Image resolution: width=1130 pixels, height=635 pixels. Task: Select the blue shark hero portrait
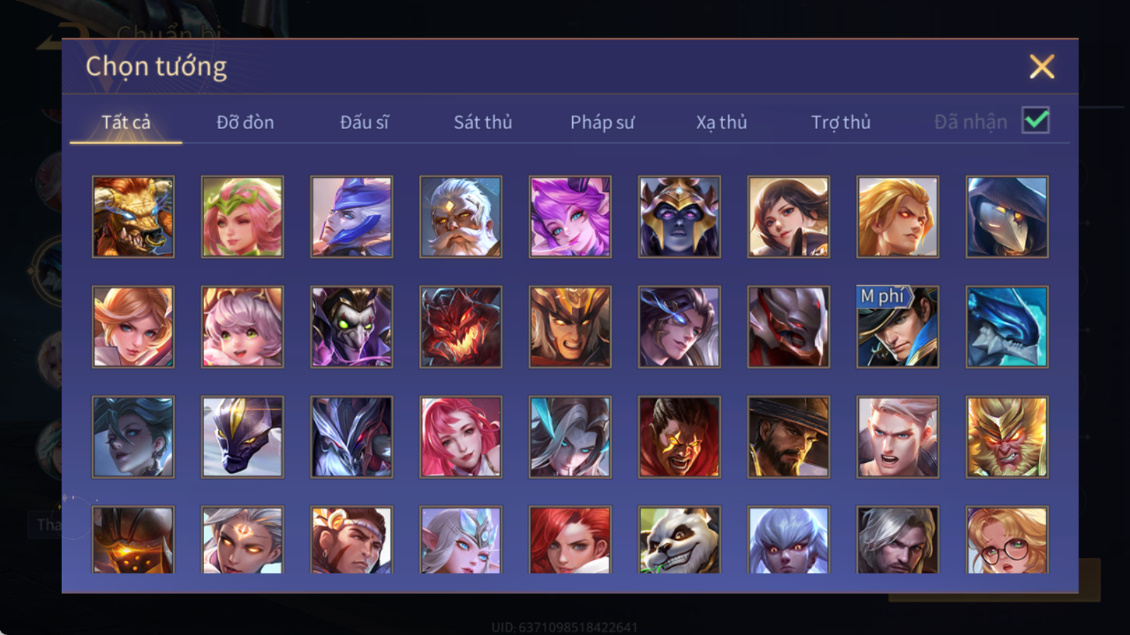[x=1007, y=327]
